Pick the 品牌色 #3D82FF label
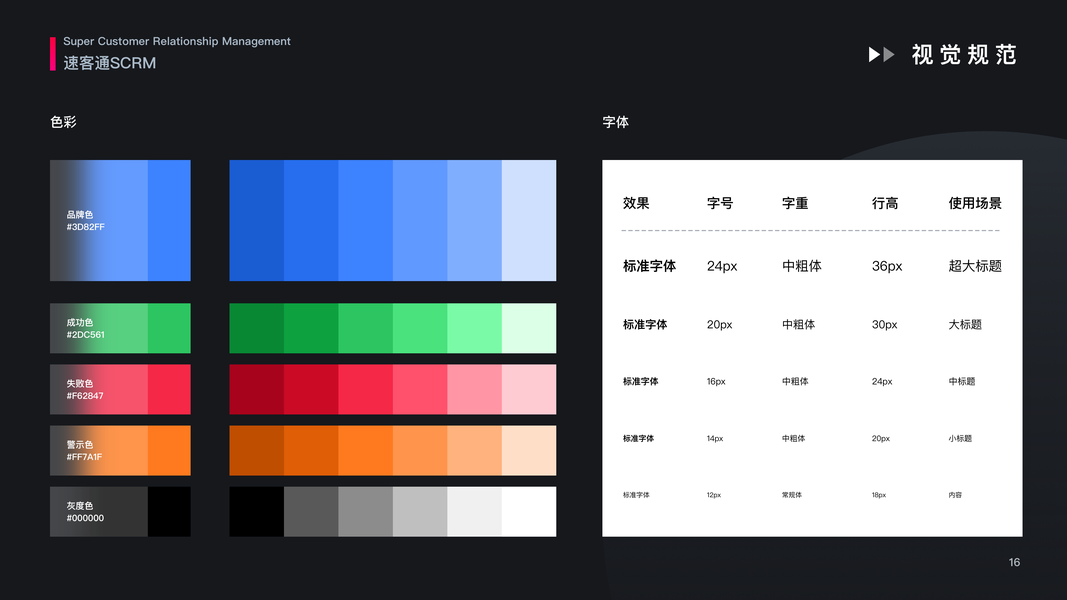 [x=86, y=220]
